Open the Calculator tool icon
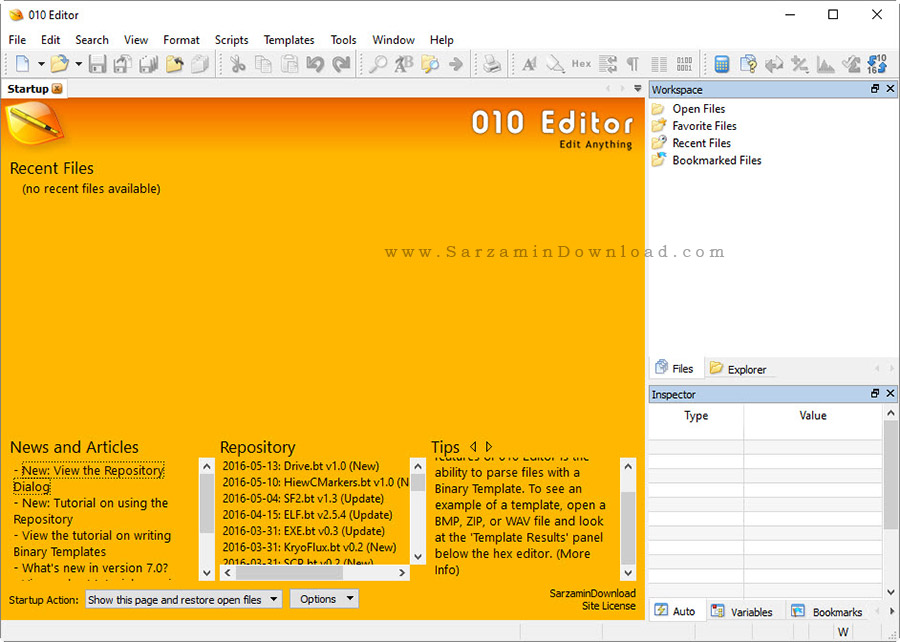The width and height of the screenshot is (900, 642). pyautogui.click(x=721, y=64)
